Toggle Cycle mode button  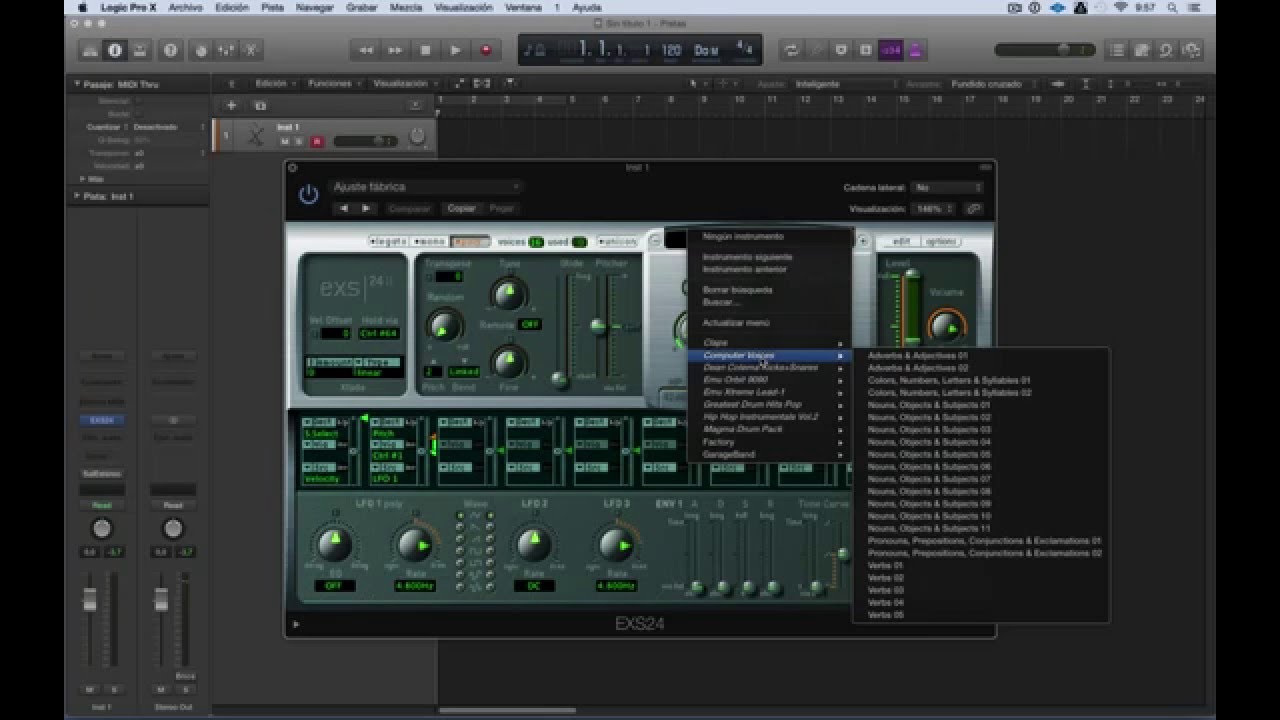pyautogui.click(x=792, y=50)
